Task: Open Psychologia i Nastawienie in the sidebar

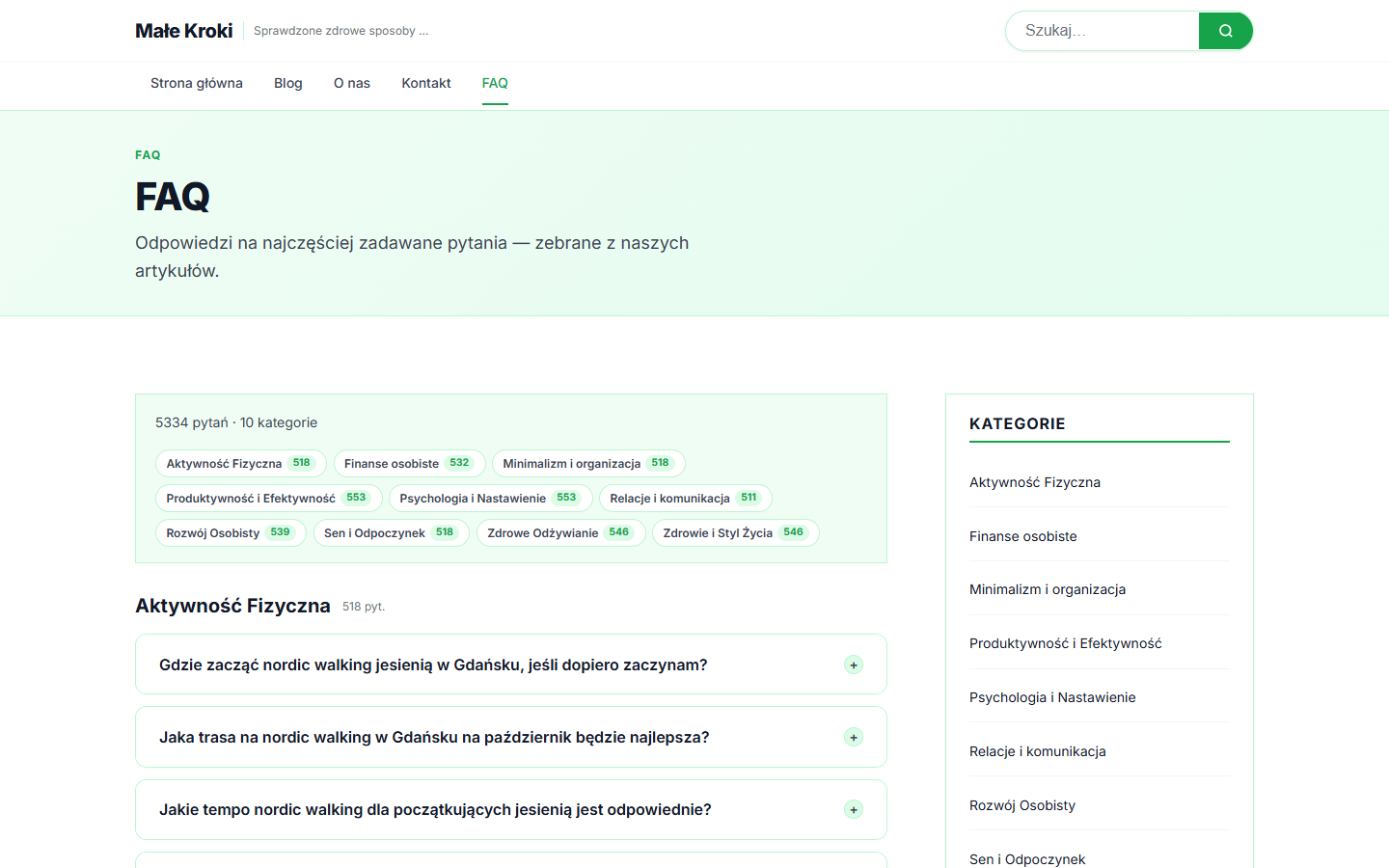Action: tap(1052, 697)
